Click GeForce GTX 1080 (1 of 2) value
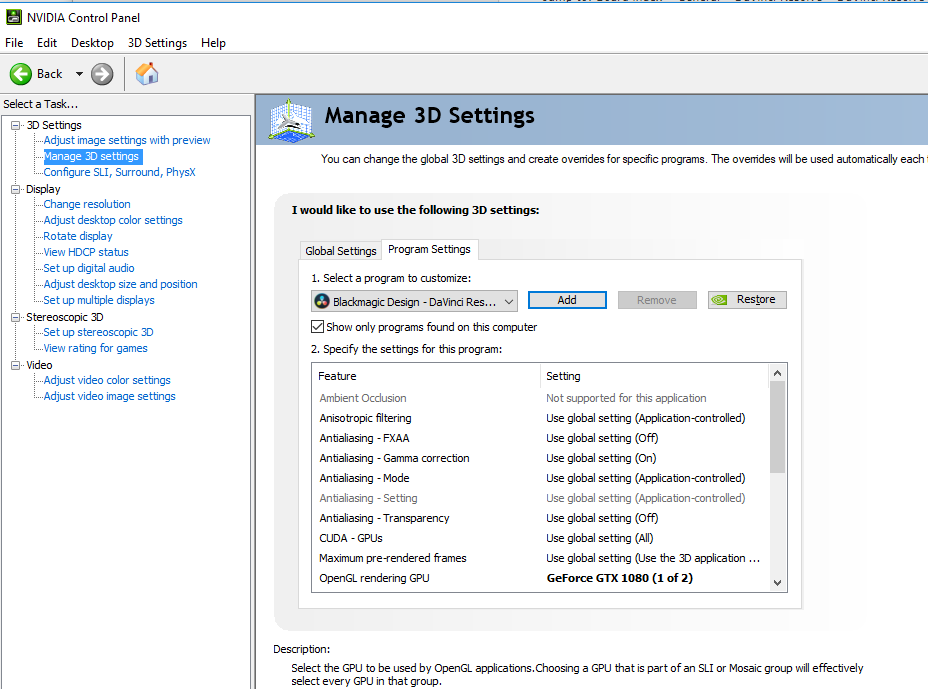The image size is (928, 689). click(620, 578)
